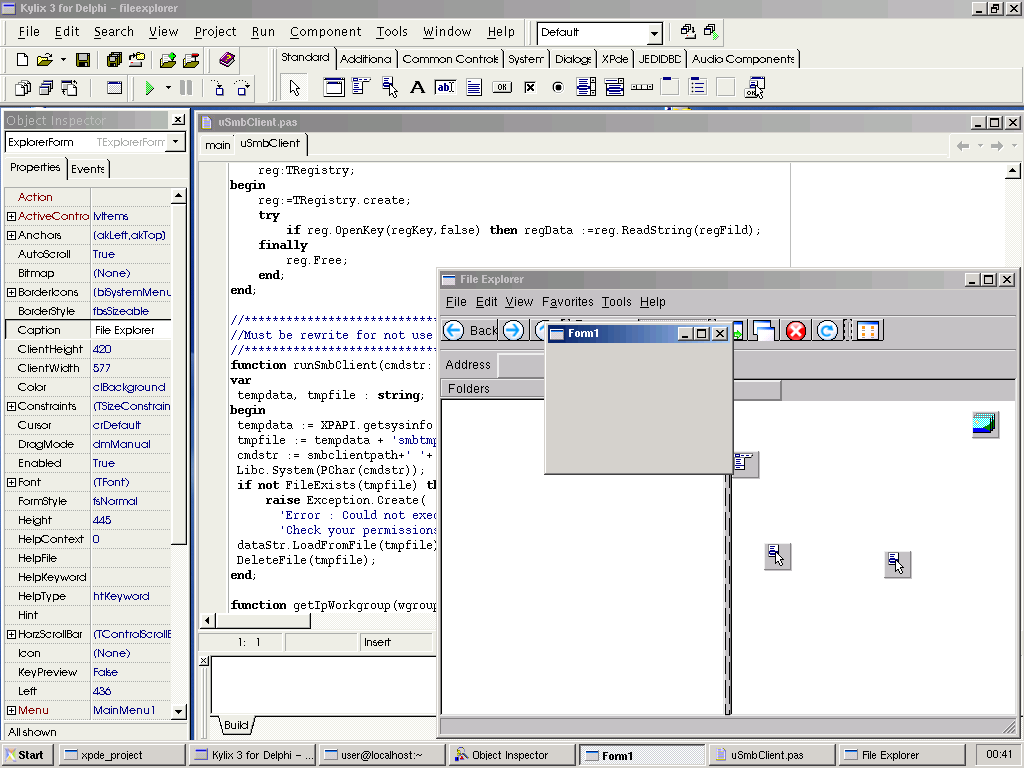
Task: Pick the Memo component in the palette
Action: coord(473,87)
